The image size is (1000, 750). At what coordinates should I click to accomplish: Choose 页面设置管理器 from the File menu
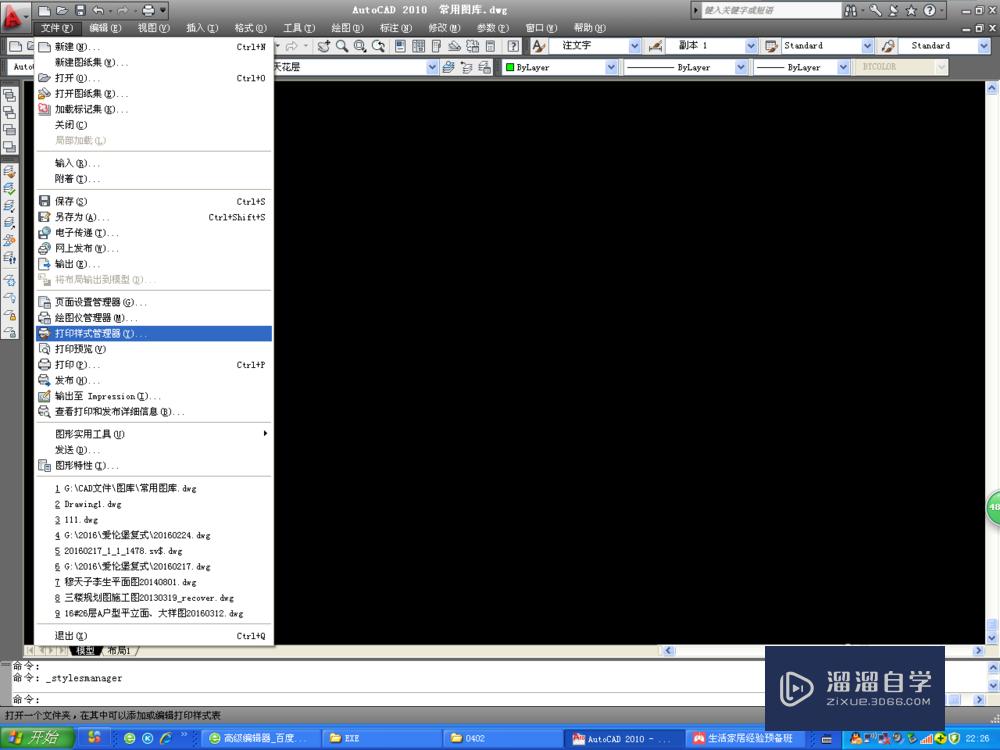(x=154, y=302)
